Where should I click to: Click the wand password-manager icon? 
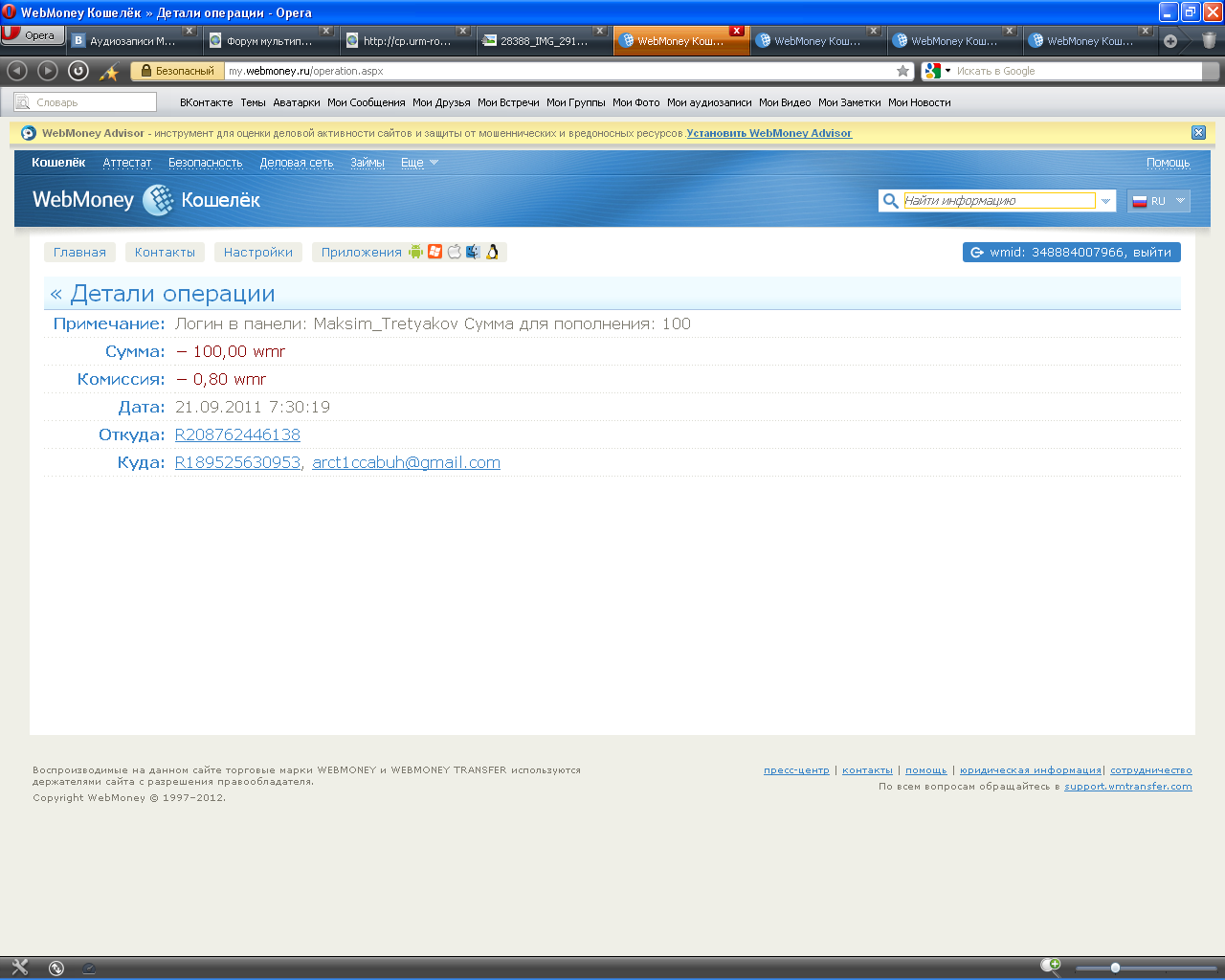click(x=110, y=72)
